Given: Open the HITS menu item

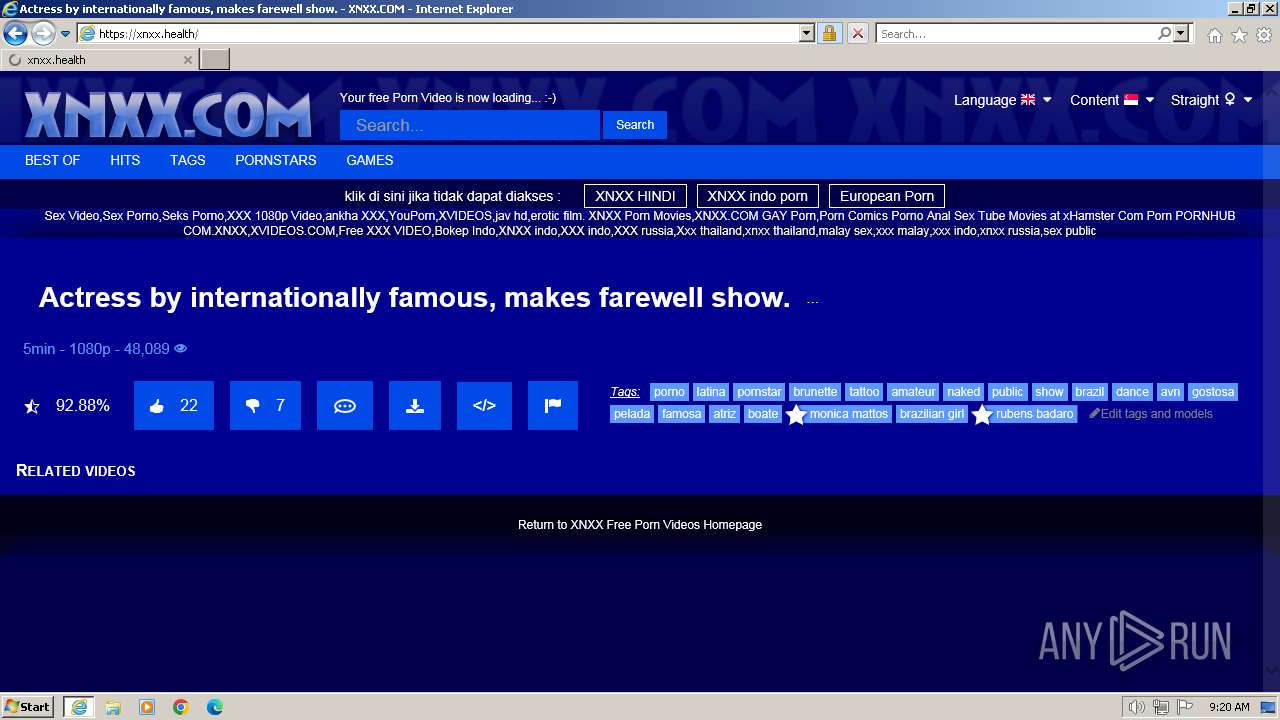Looking at the screenshot, I should [125, 160].
